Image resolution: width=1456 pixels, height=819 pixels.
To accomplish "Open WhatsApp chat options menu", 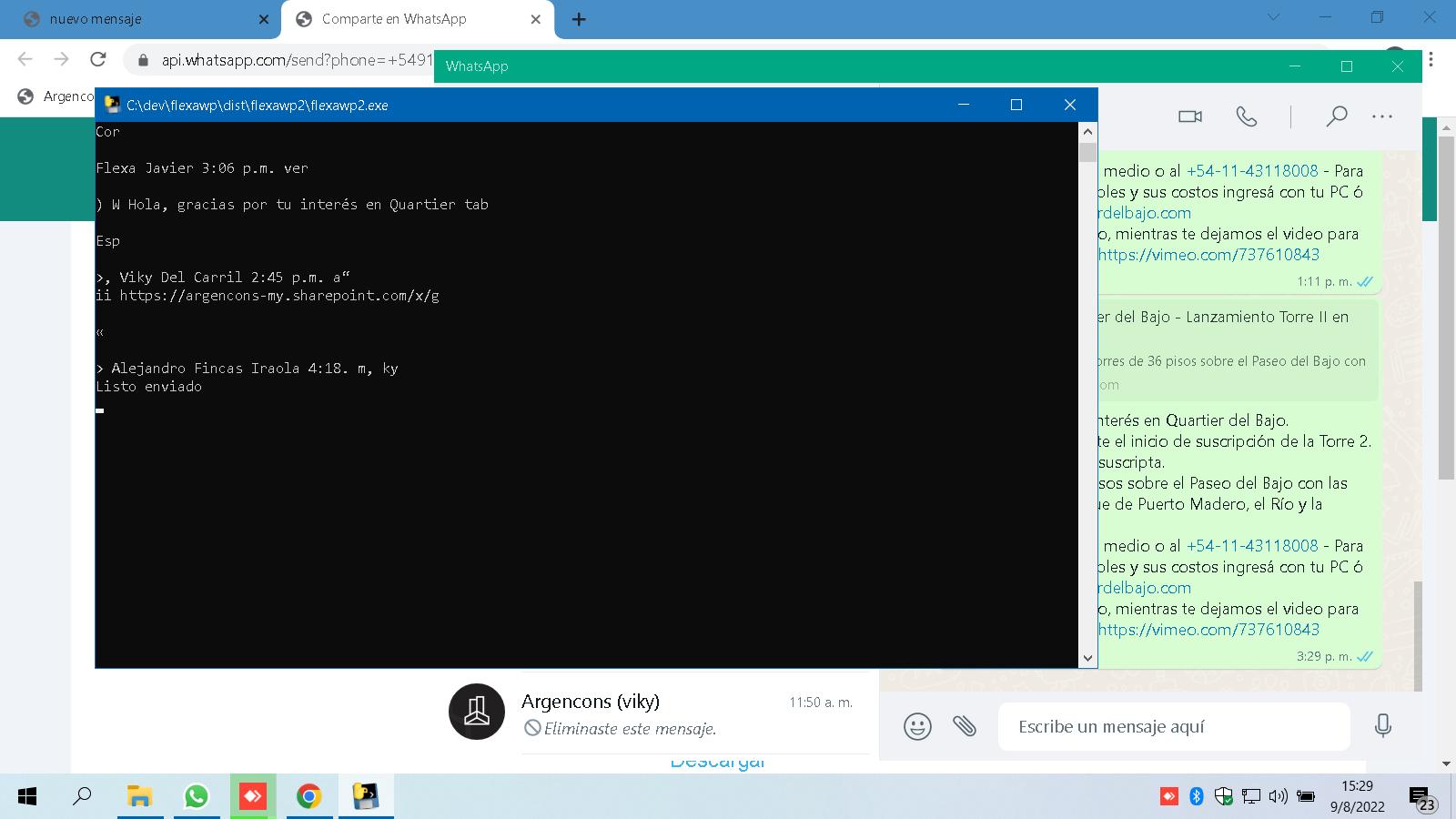I will 1381,116.
